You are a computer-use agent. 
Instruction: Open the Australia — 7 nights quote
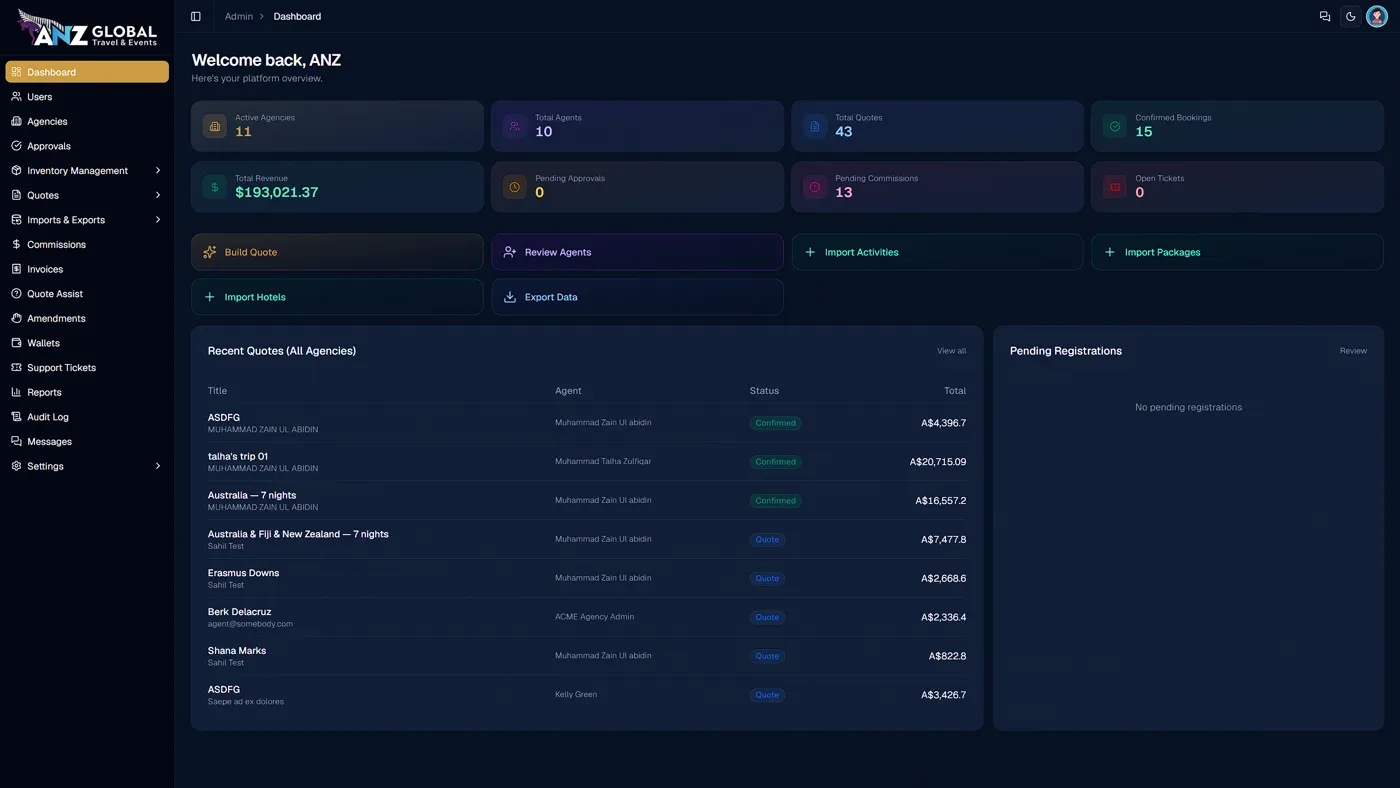tap(587, 500)
